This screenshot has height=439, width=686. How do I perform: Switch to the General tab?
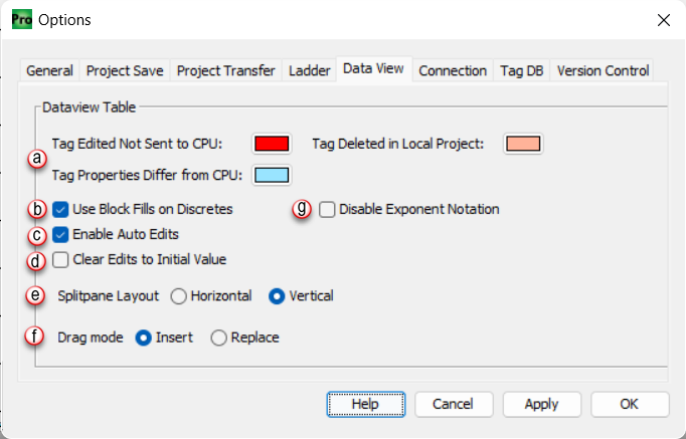(x=49, y=71)
